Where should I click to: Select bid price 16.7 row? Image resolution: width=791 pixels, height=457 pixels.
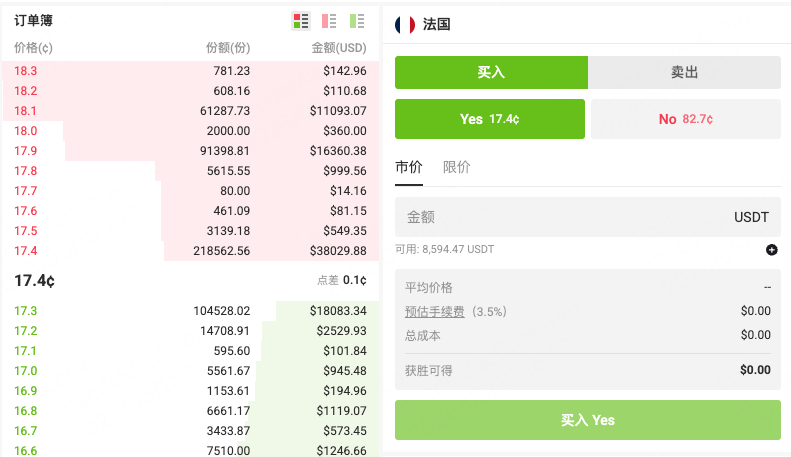click(191, 431)
